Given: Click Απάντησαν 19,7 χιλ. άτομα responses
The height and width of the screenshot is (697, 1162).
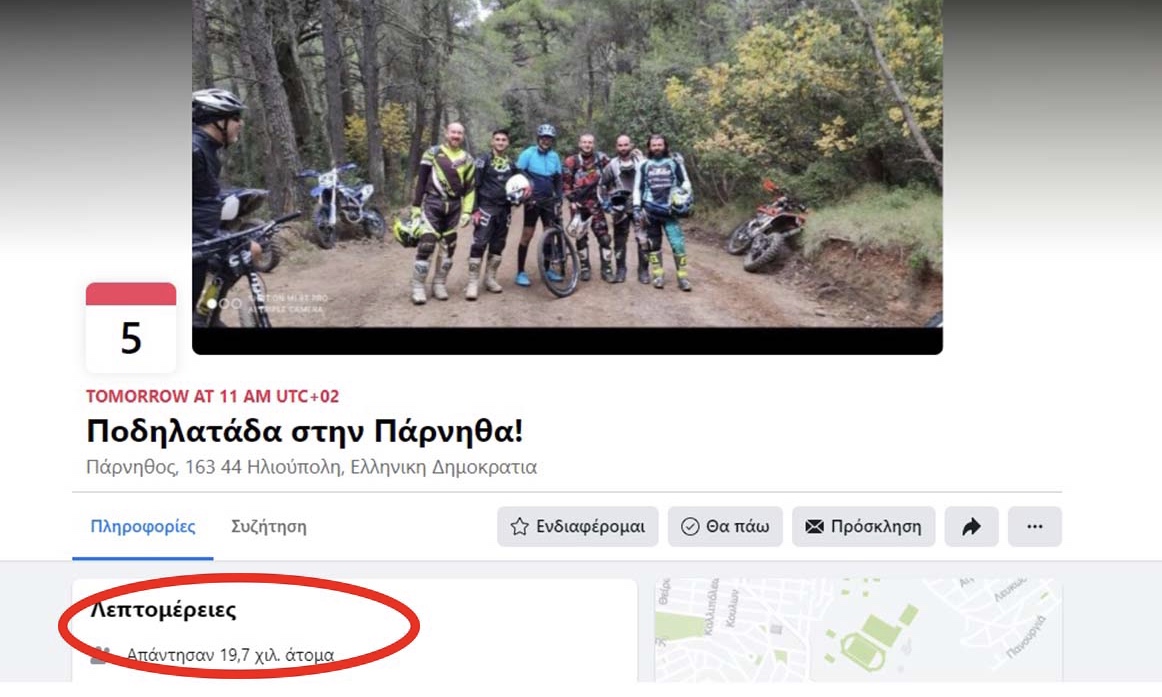Looking at the screenshot, I should click(x=230, y=655).
